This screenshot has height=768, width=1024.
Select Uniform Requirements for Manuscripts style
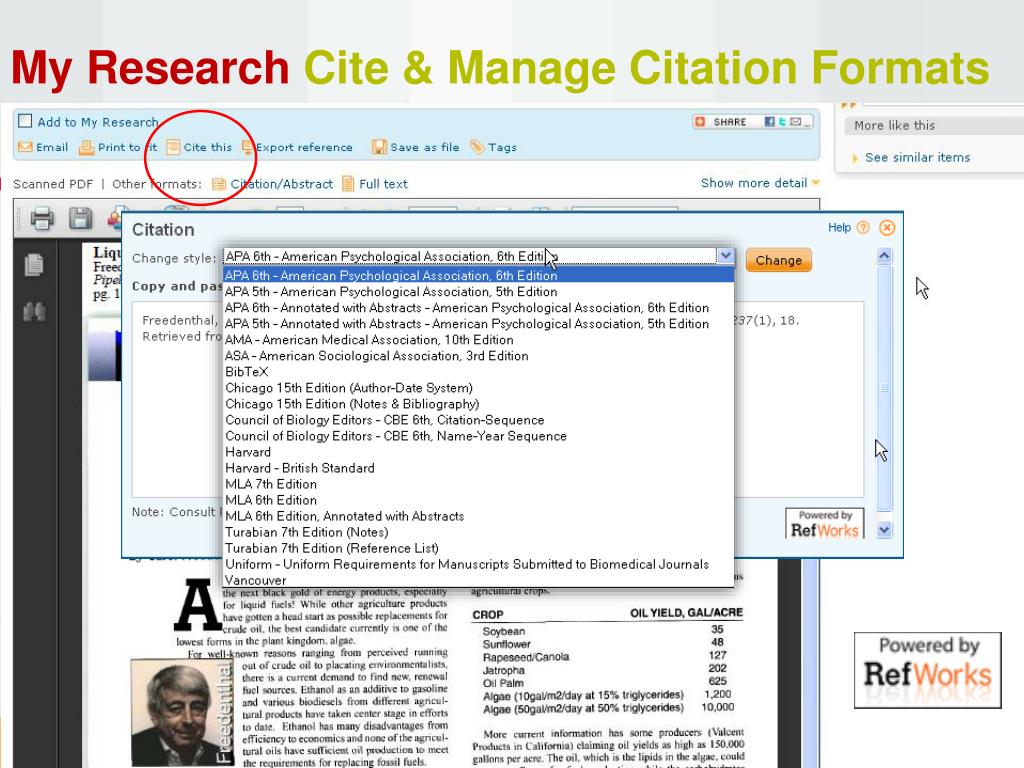479,564
